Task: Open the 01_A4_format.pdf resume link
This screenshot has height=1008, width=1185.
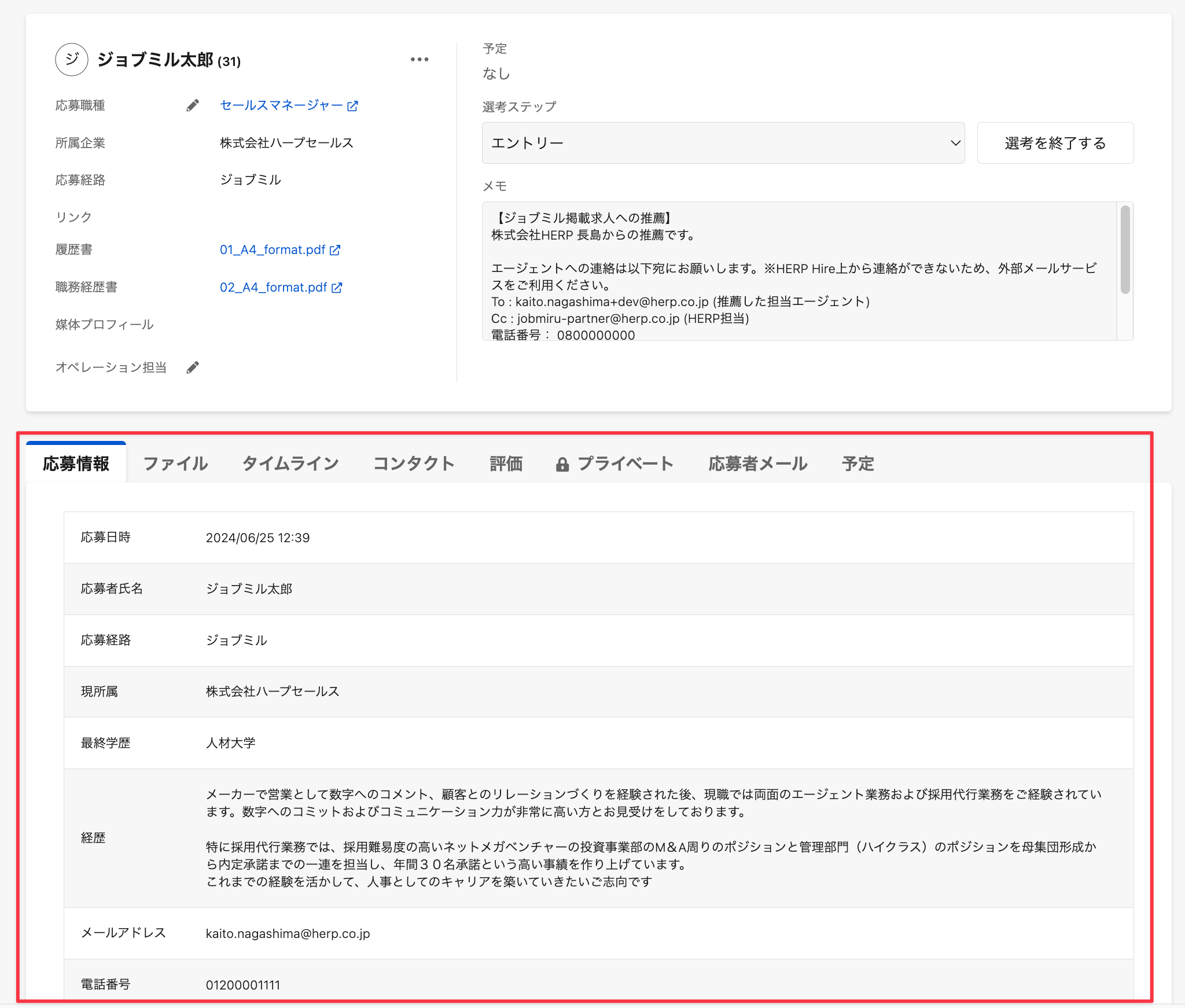Action: pyautogui.click(x=272, y=250)
